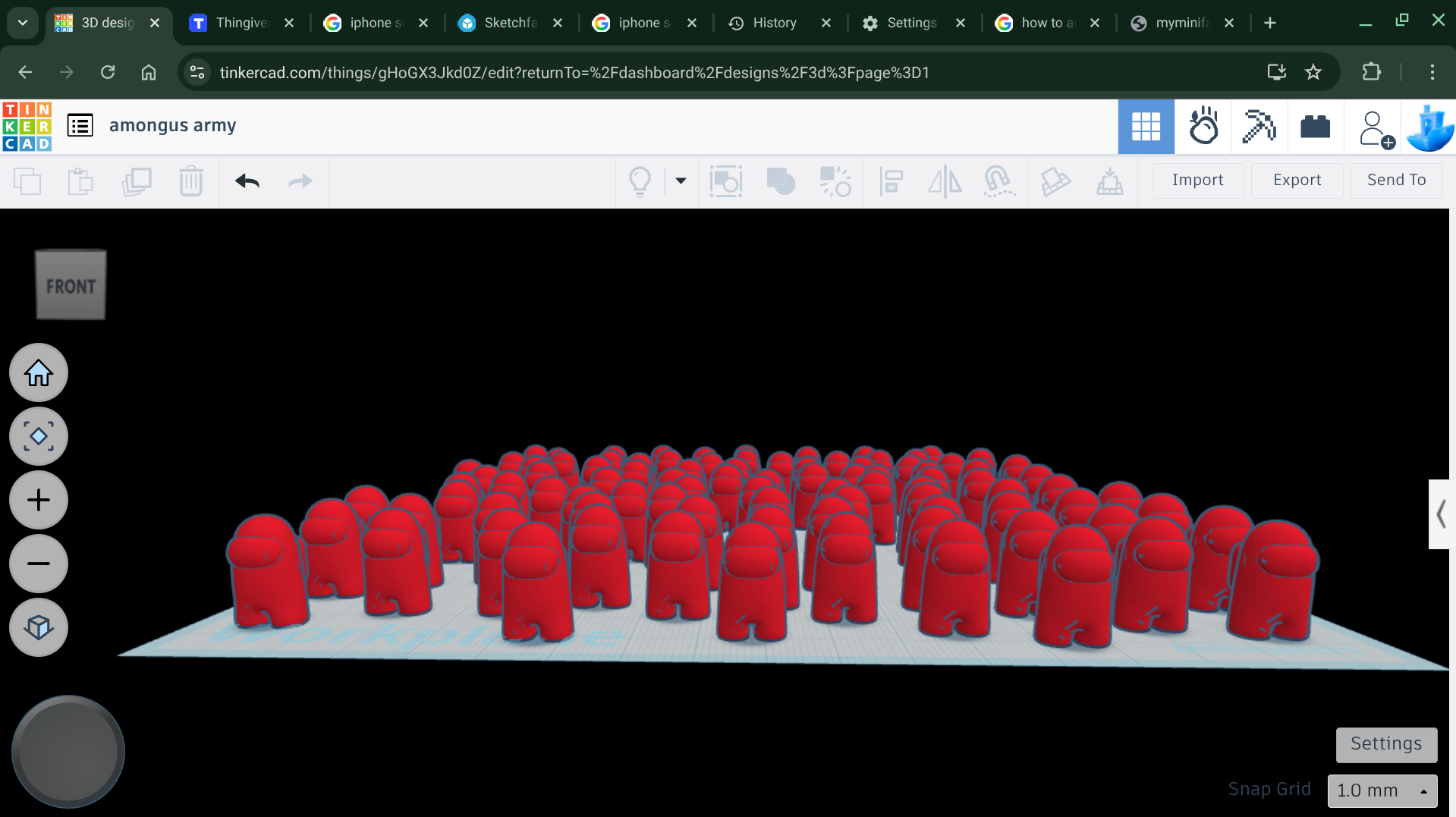
Task: Zoom in with the plus button
Action: pyautogui.click(x=39, y=500)
